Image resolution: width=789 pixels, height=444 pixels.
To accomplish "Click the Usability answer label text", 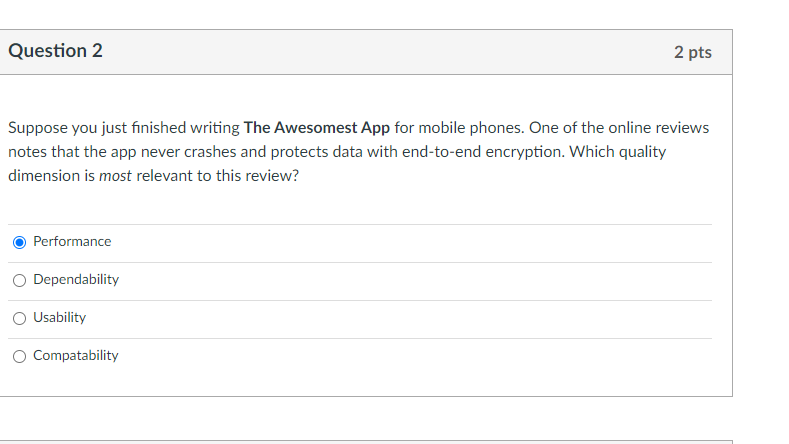I will tap(59, 318).
